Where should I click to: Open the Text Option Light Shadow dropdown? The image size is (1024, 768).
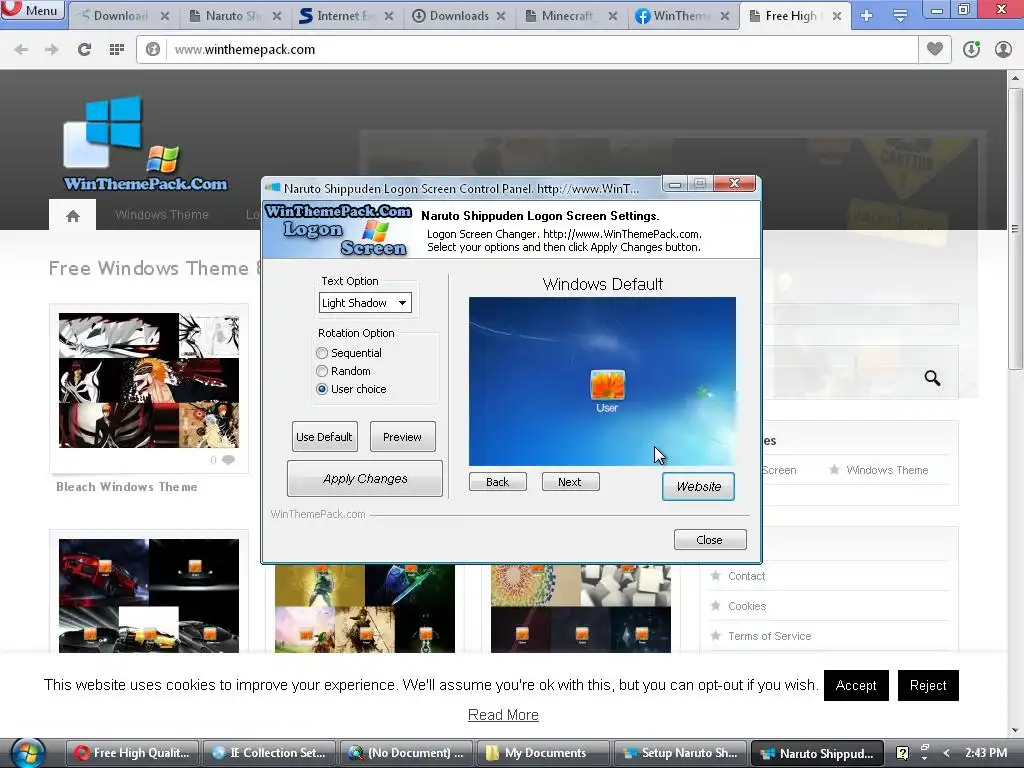pyautogui.click(x=365, y=302)
